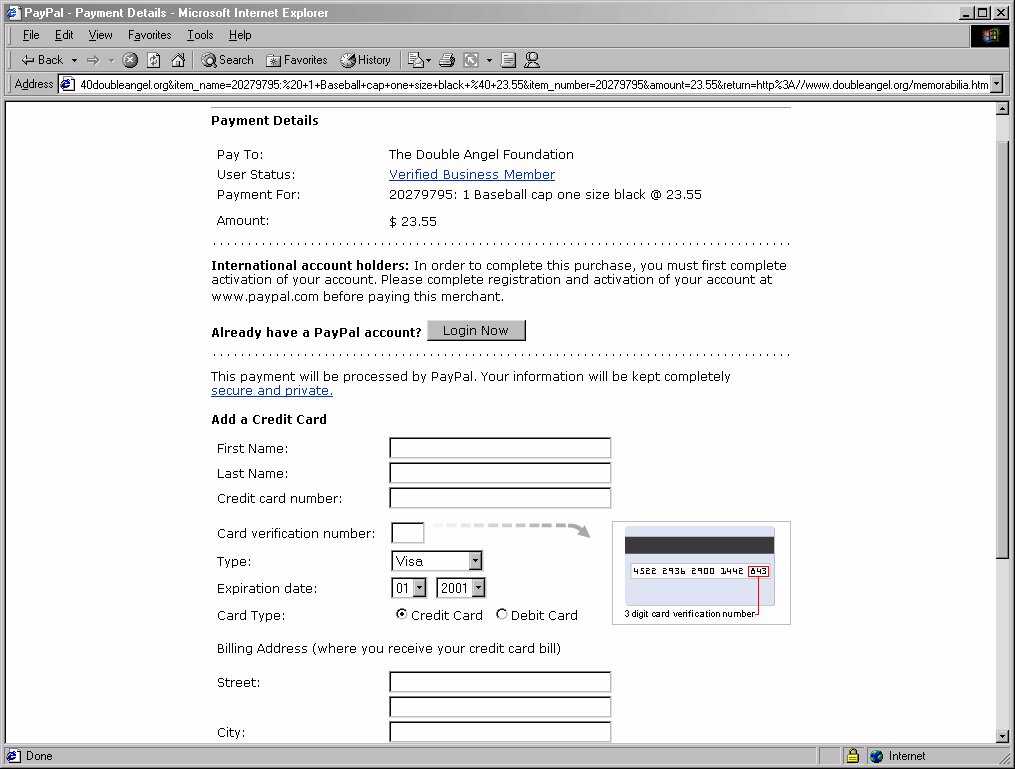This screenshot has height=769, width=1015.
Task: Click the Print toolbar icon
Action: [x=447, y=60]
